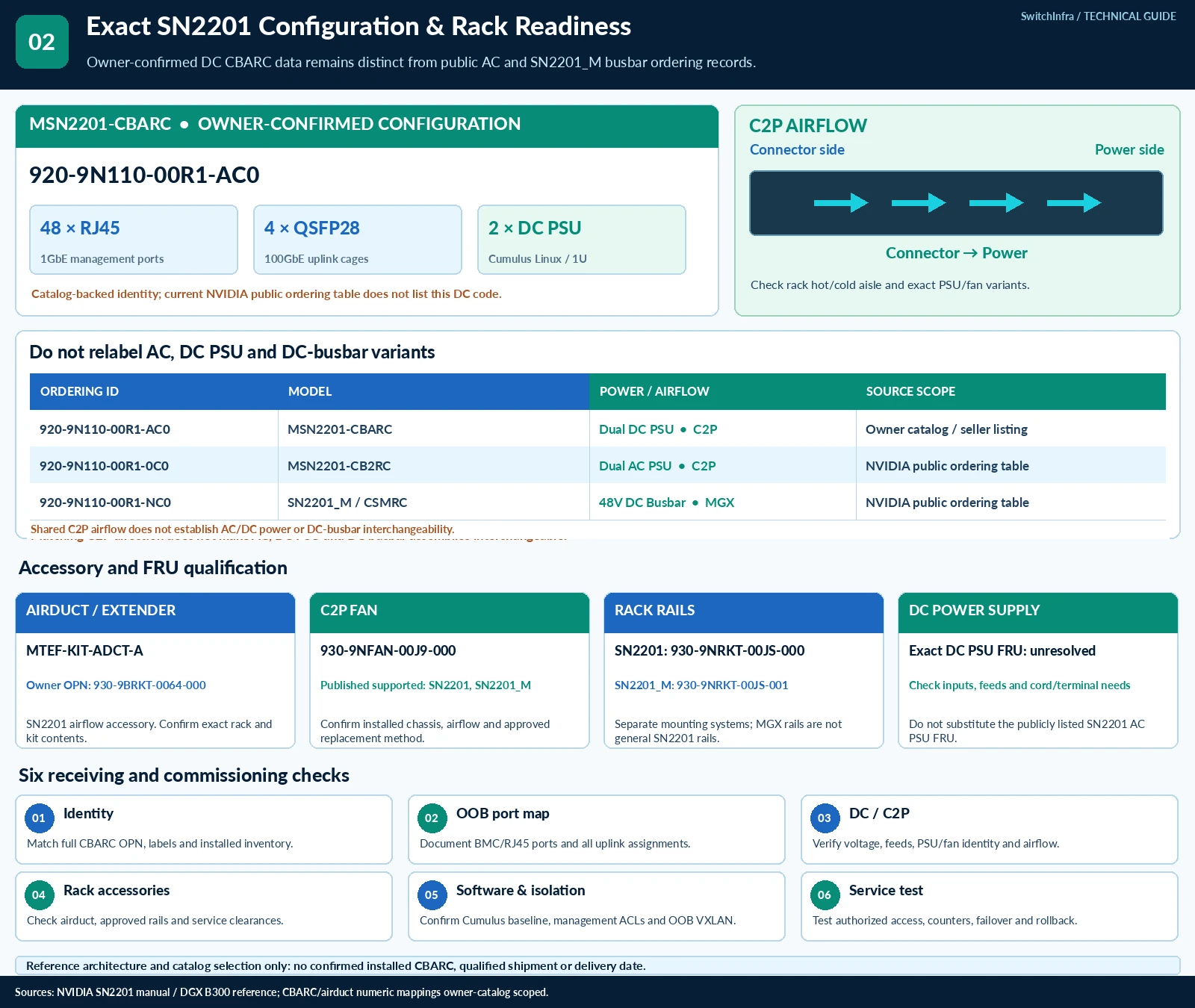Click the SOURCE SCOPE column header
This screenshot has height=1008, width=1195.
tap(1011, 391)
